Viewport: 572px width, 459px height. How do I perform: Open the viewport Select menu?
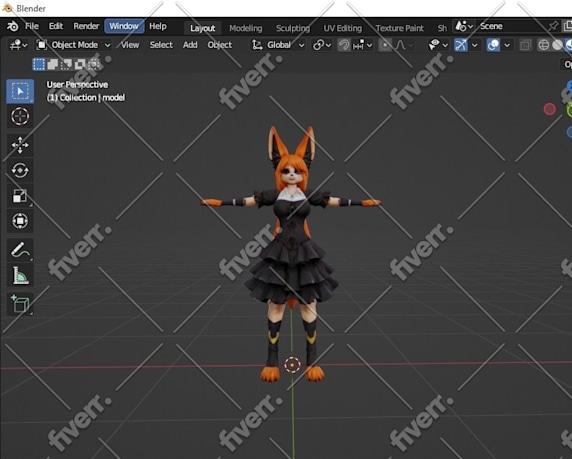[161, 45]
